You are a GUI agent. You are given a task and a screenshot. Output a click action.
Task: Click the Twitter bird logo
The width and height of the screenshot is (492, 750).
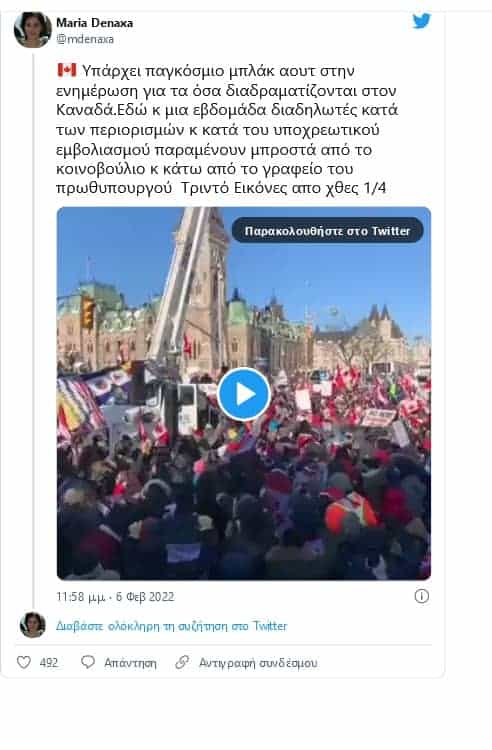(422, 21)
